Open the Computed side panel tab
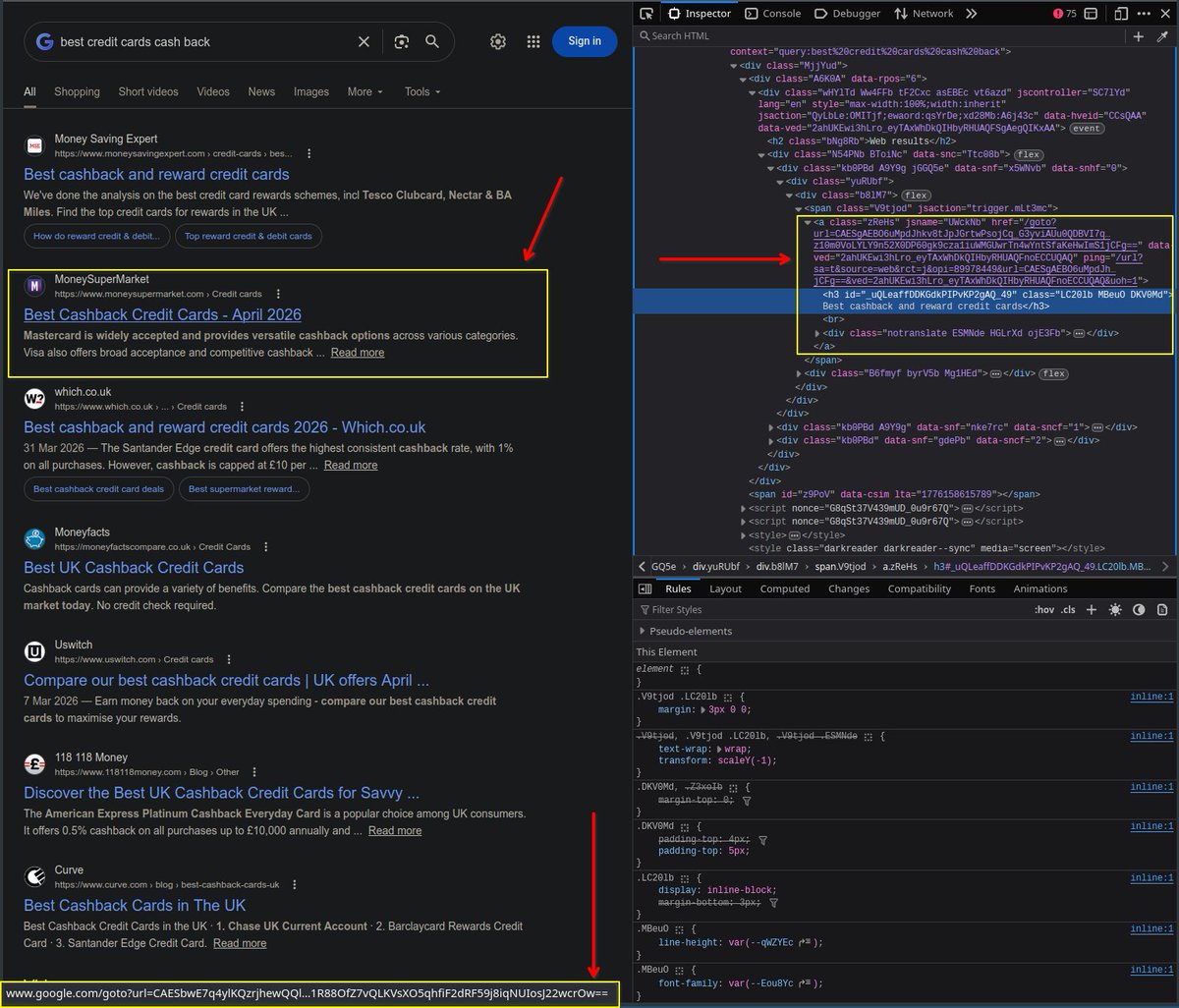Screen dimensions: 1179x1008 [785, 588]
